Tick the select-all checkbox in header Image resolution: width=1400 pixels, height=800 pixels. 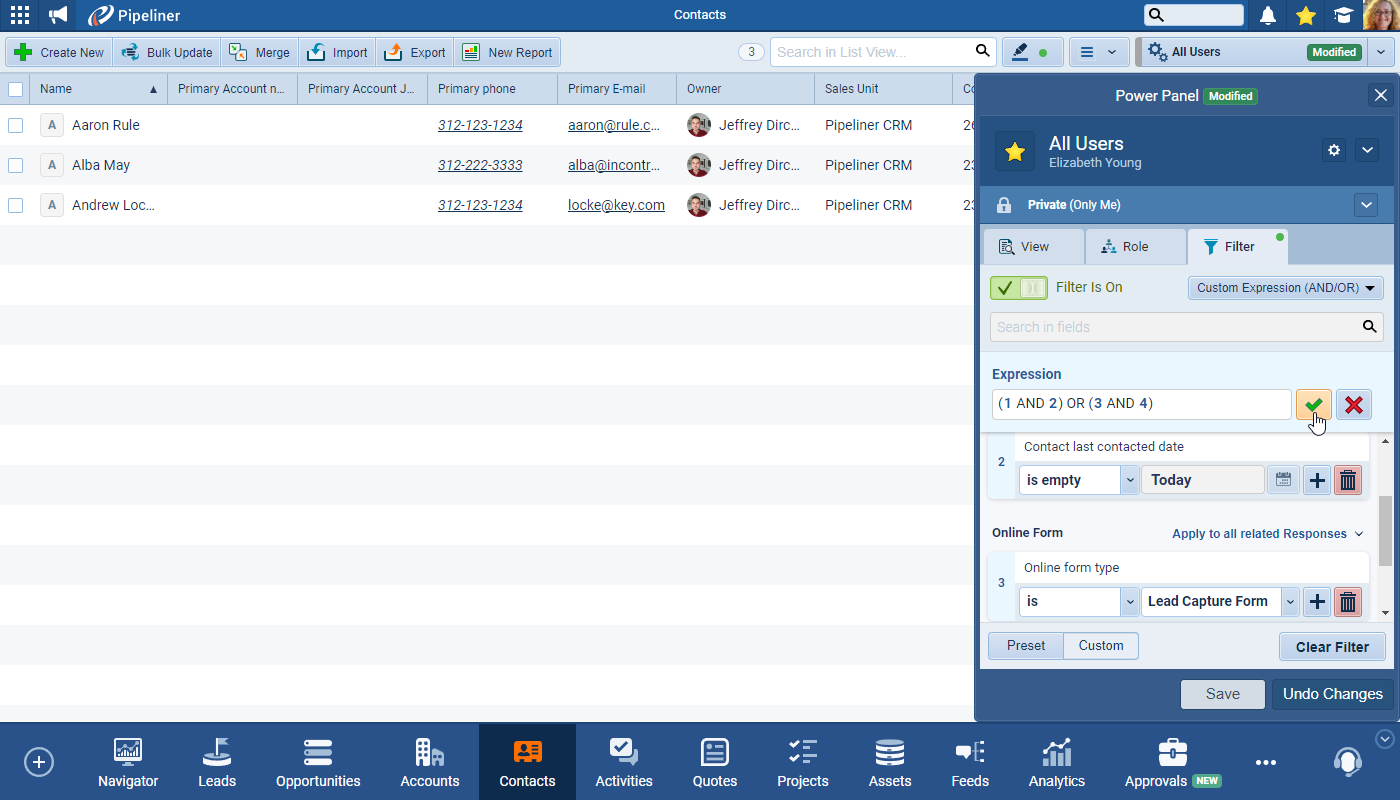pos(15,89)
